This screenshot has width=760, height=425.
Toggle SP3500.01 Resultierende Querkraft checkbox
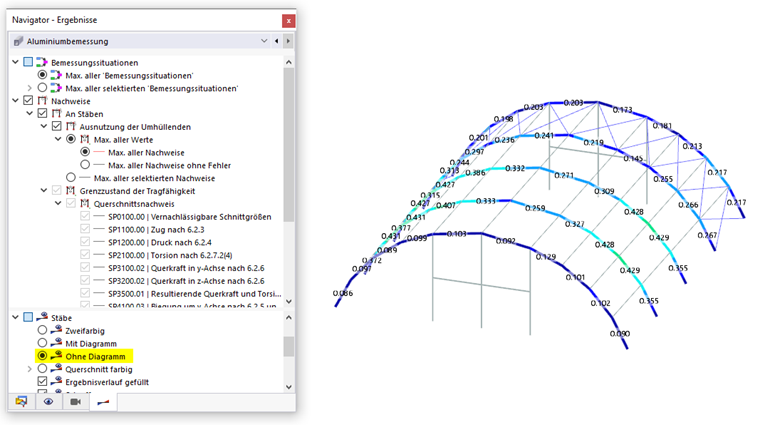[85, 293]
